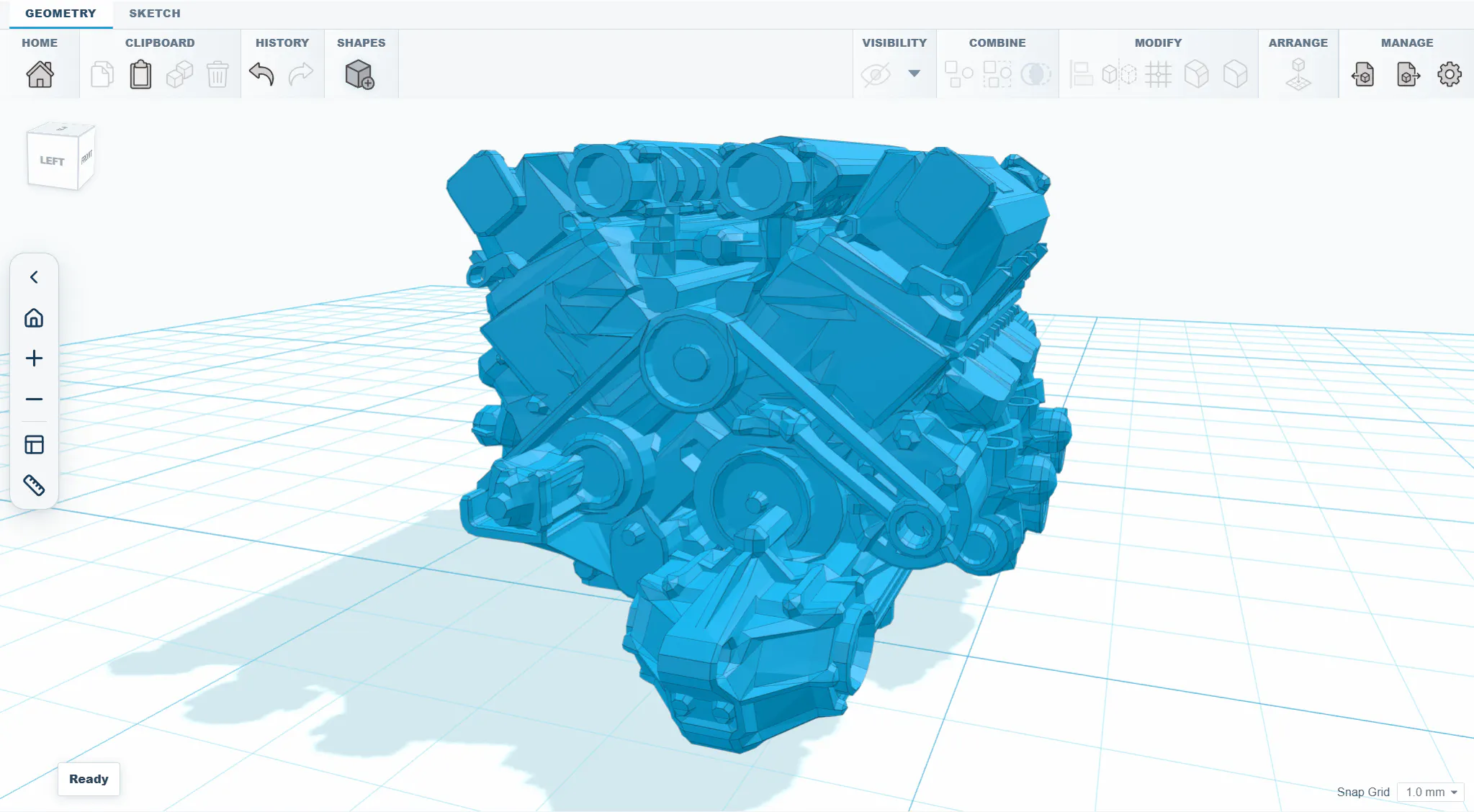
Task: Click the VISIBILITY group label
Action: coord(894,42)
